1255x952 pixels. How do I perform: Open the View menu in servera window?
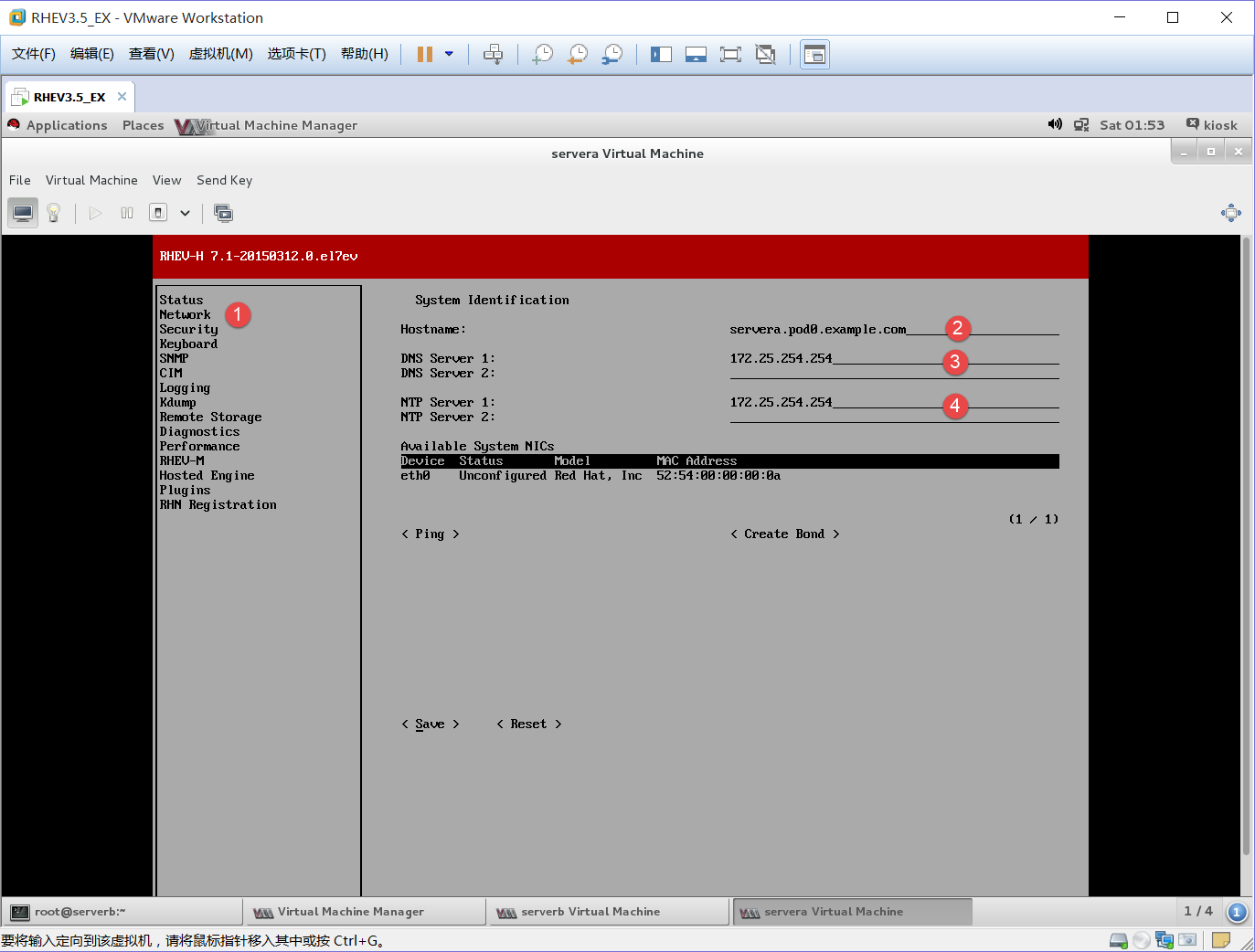pyautogui.click(x=167, y=180)
